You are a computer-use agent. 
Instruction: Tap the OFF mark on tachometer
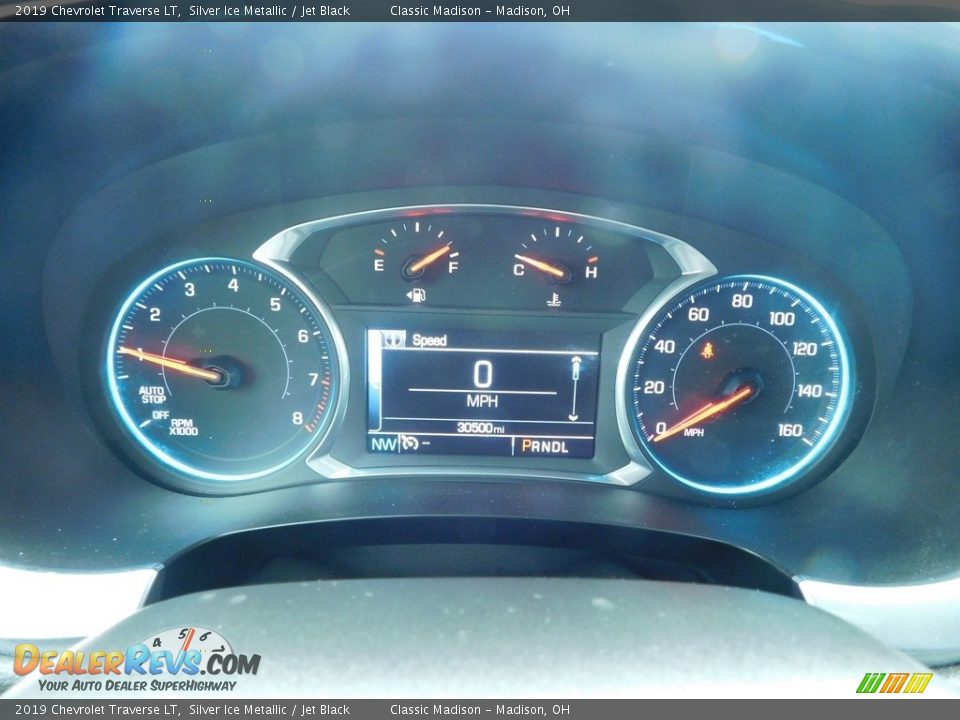160,414
